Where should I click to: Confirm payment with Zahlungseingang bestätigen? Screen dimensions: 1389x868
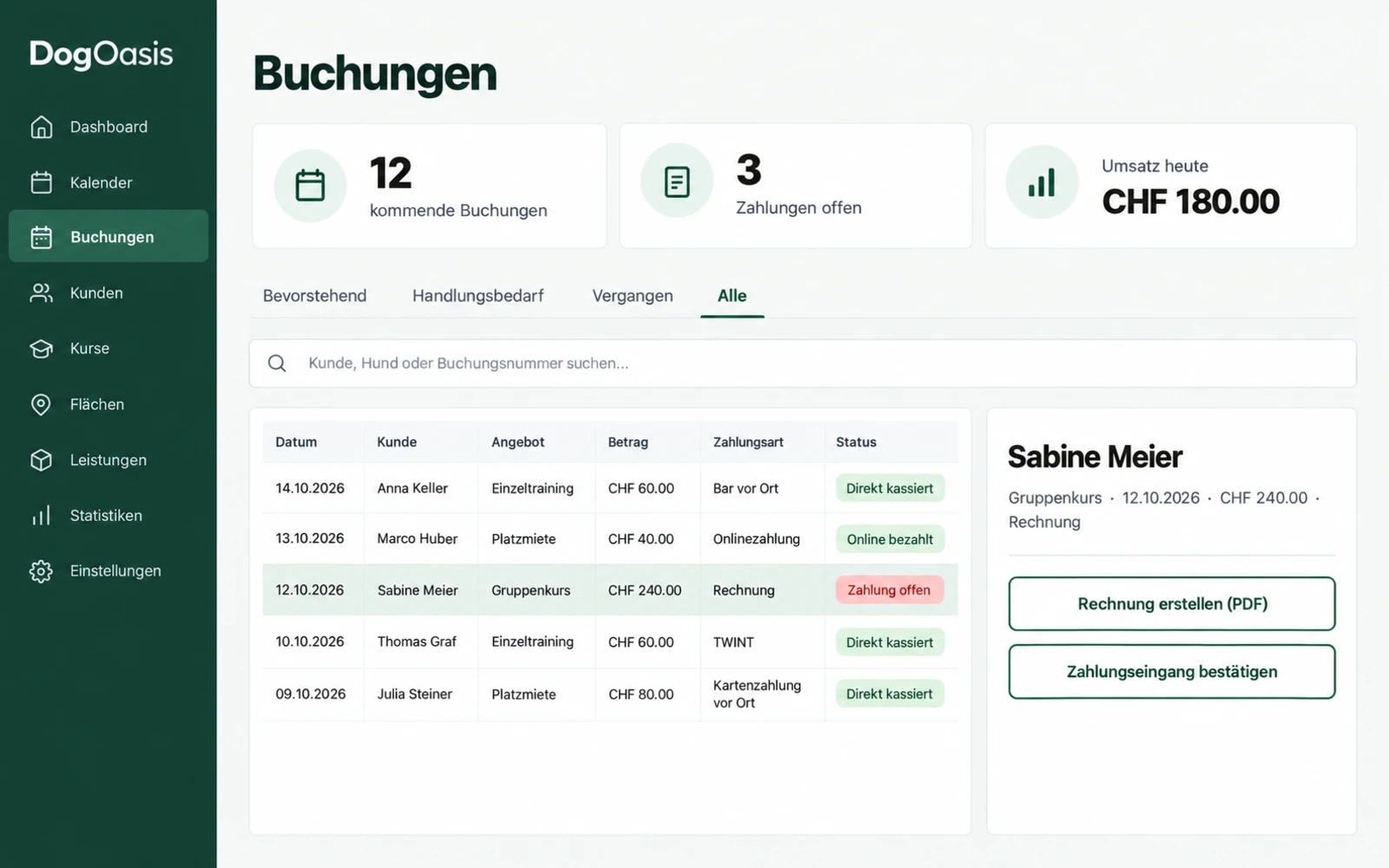click(1172, 672)
